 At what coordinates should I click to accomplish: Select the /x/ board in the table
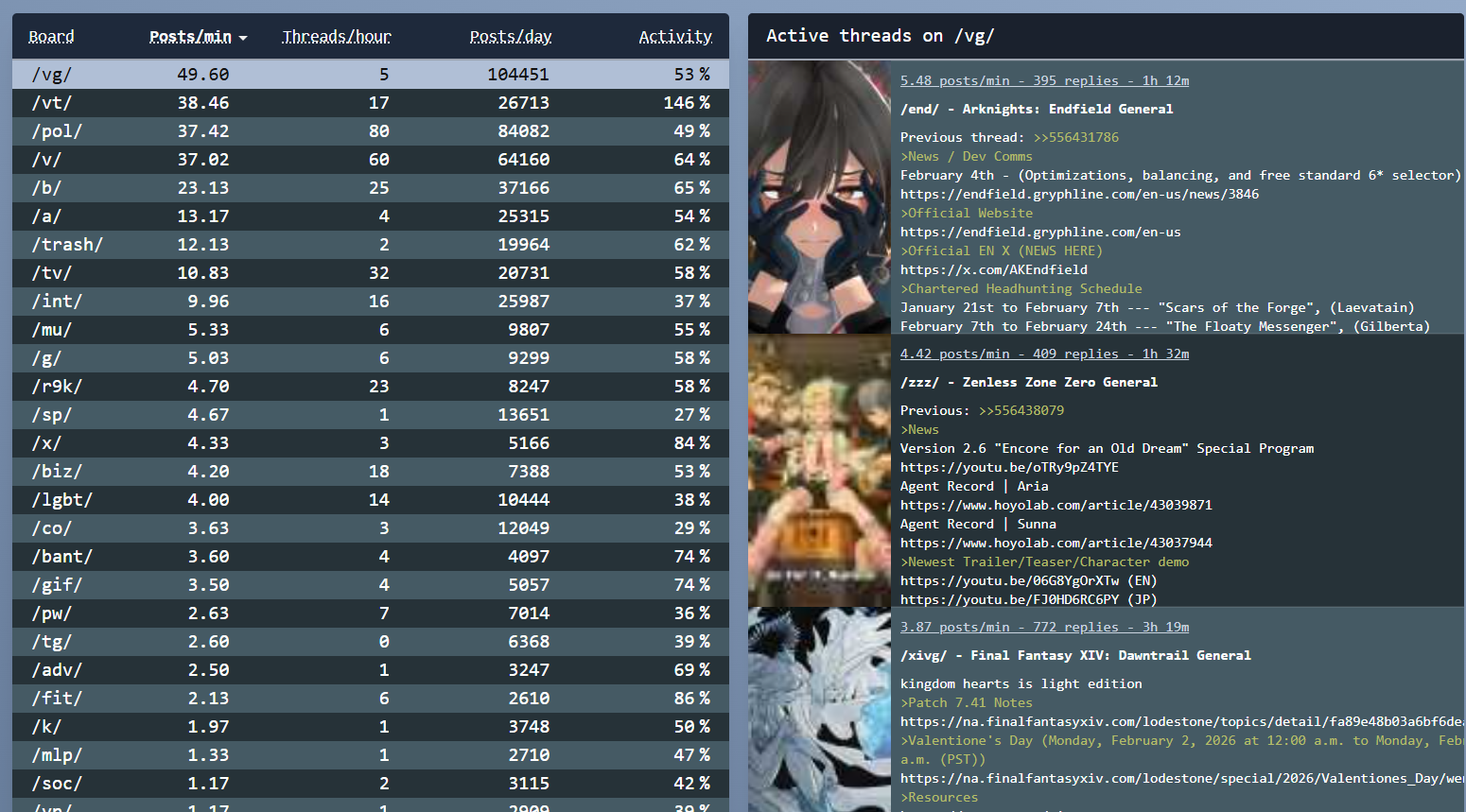tap(371, 442)
